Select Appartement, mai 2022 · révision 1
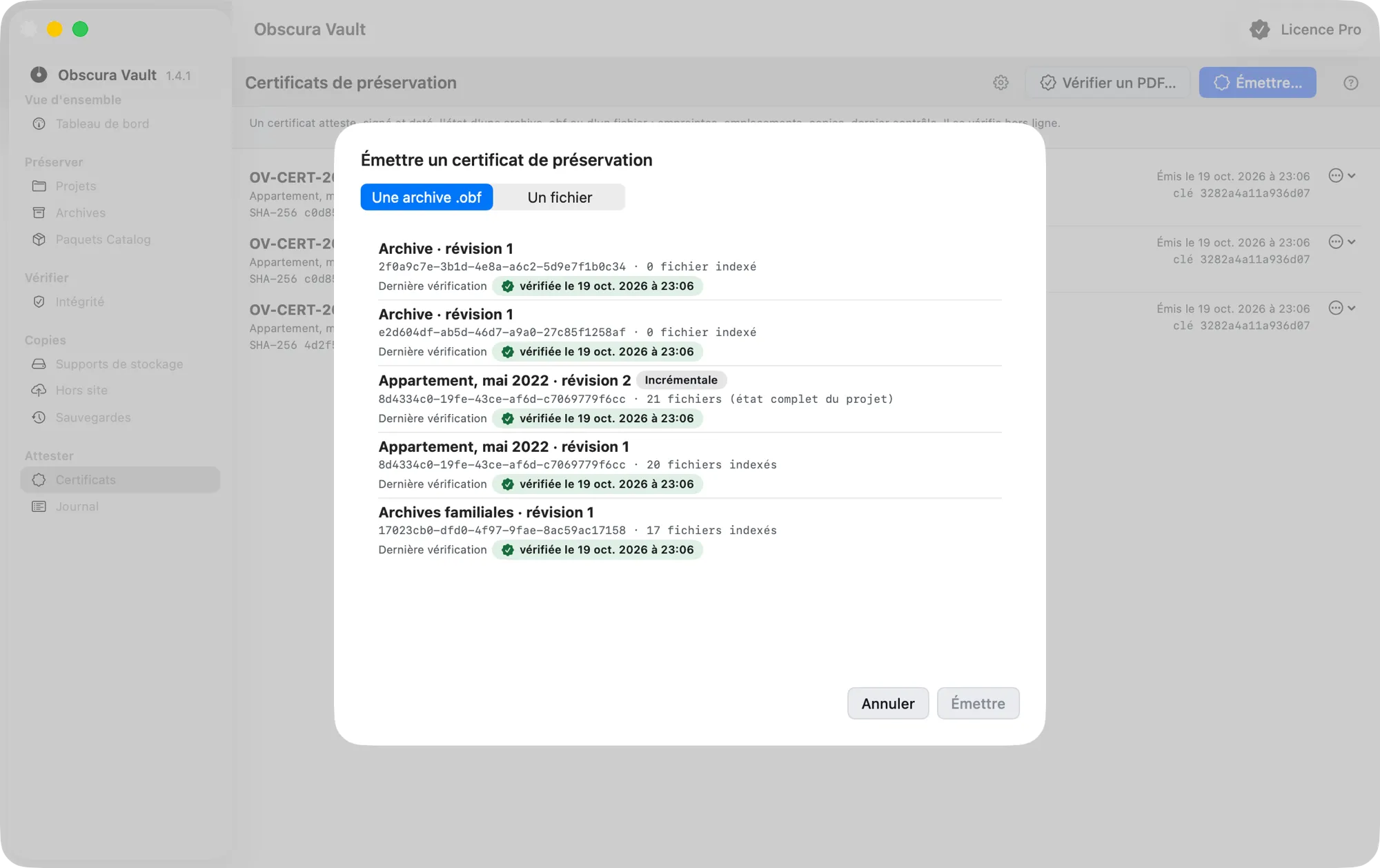Image resolution: width=1380 pixels, height=868 pixels. (690, 465)
